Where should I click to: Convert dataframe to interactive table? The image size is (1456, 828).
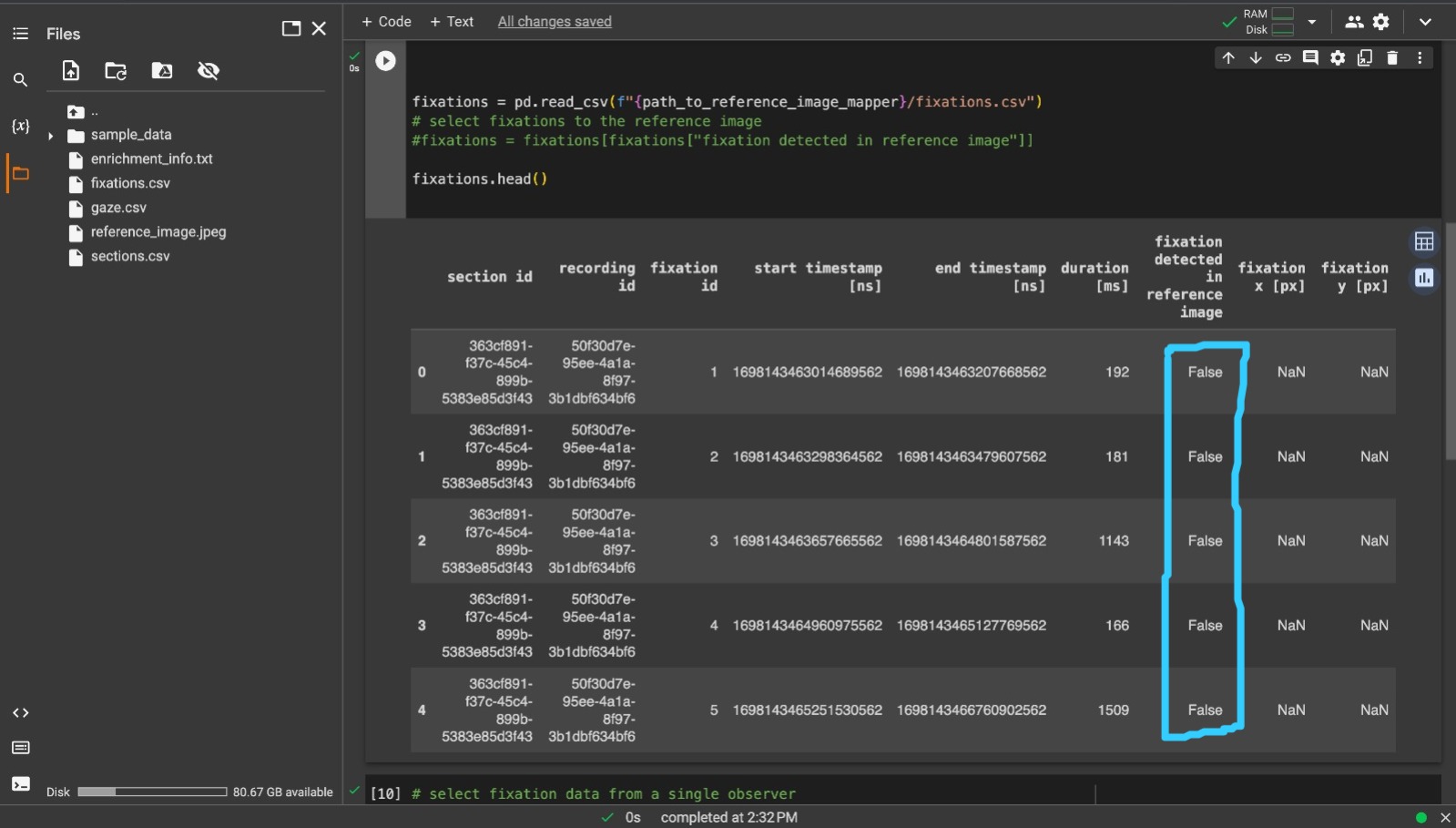click(x=1424, y=242)
